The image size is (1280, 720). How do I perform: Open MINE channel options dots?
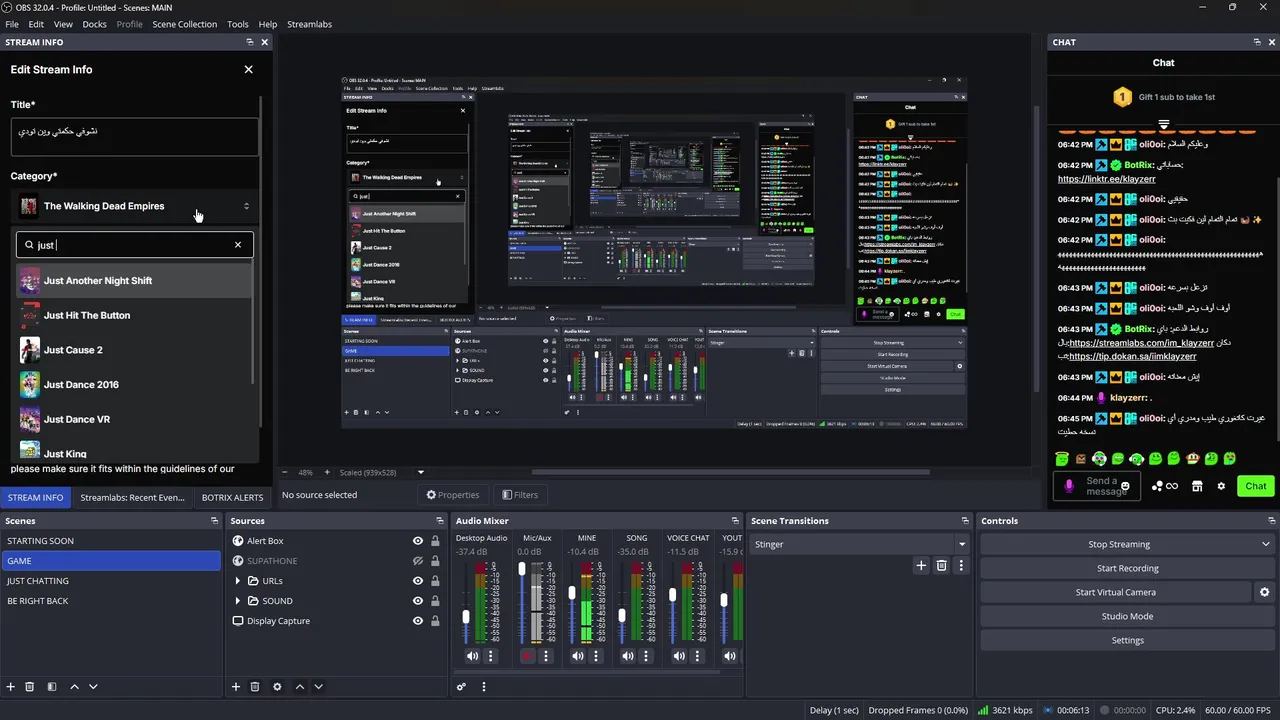(596, 656)
